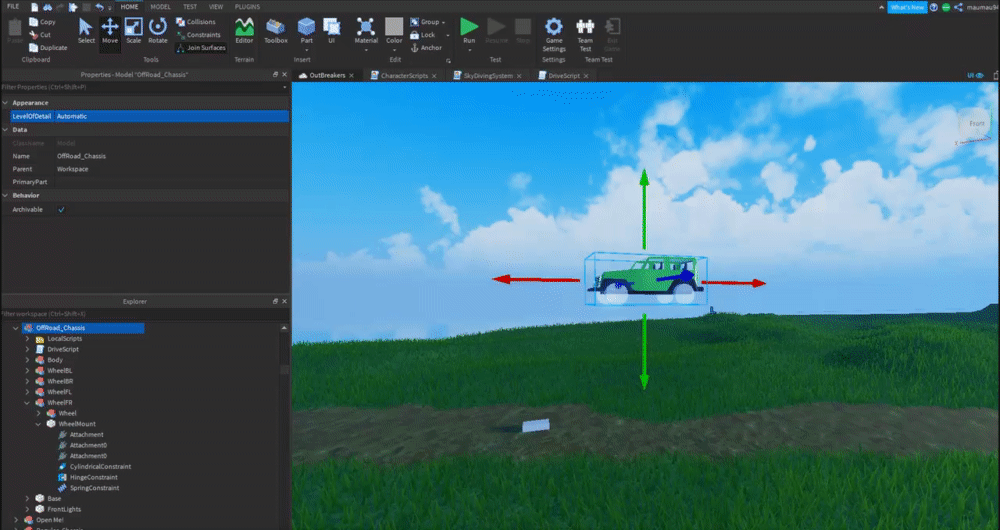Toggle UI visibility eye icon
1000x530 pixels.
click(x=980, y=75)
